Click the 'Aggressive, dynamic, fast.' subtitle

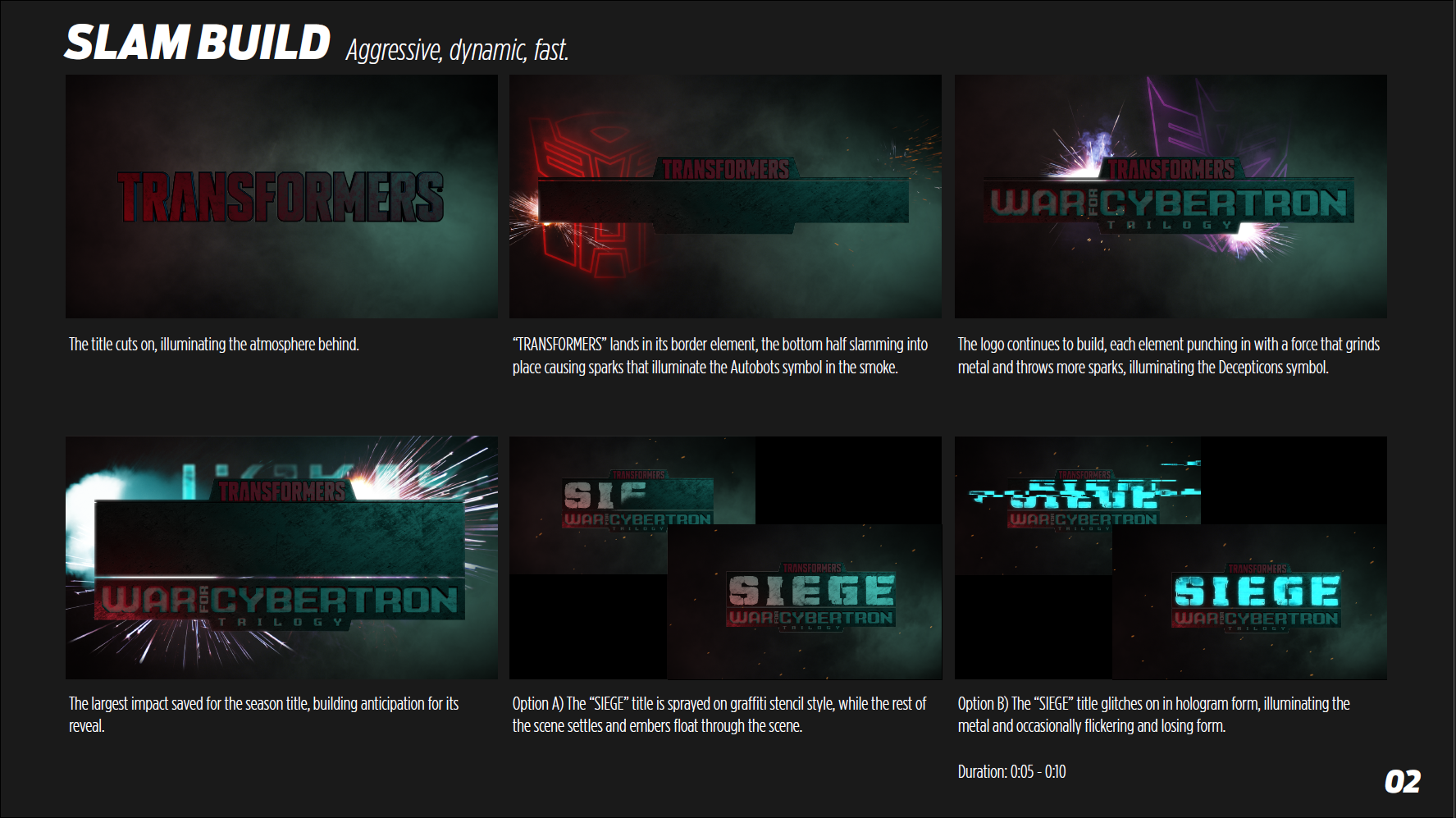(x=457, y=50)
